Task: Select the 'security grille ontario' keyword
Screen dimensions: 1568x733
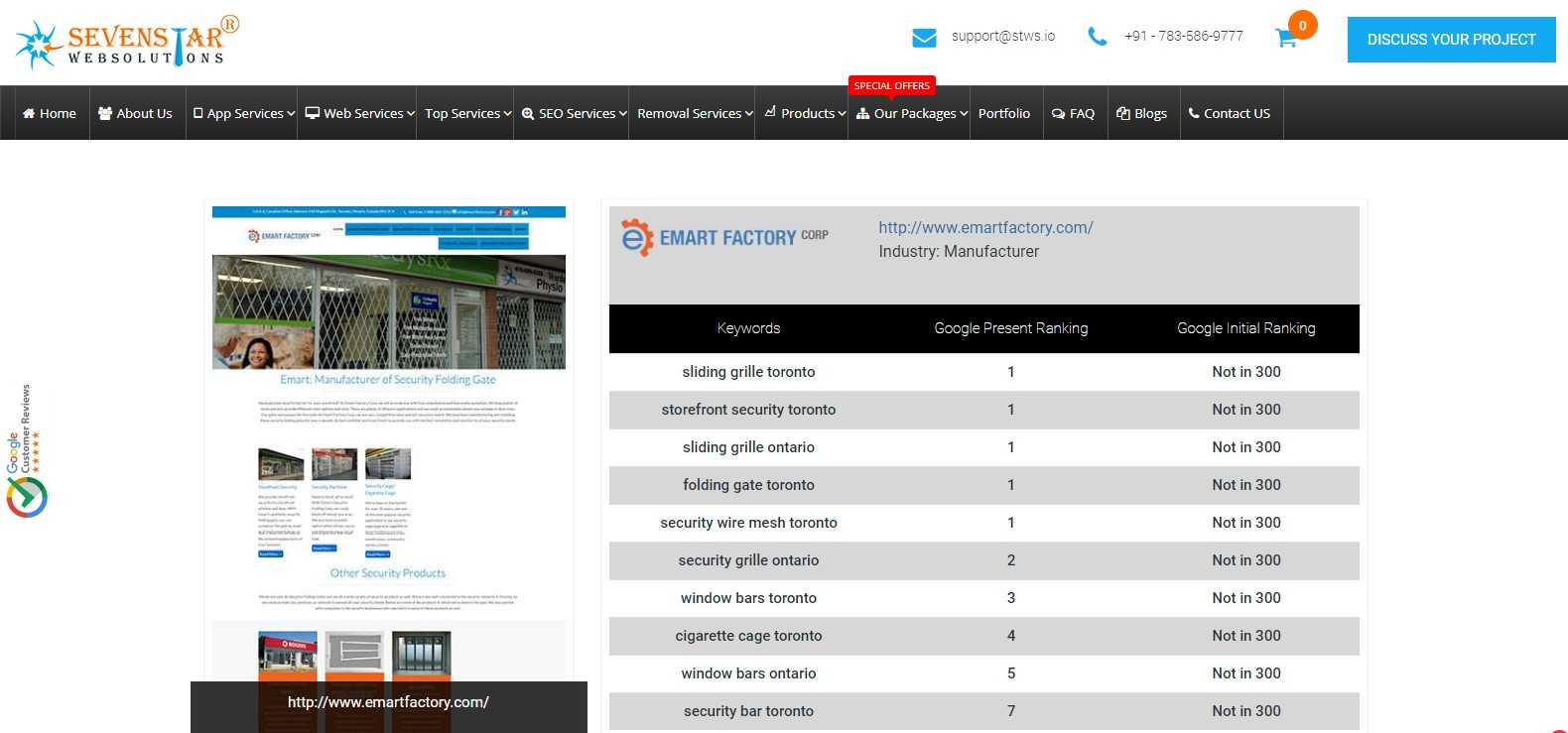Action: coord(748,560)
